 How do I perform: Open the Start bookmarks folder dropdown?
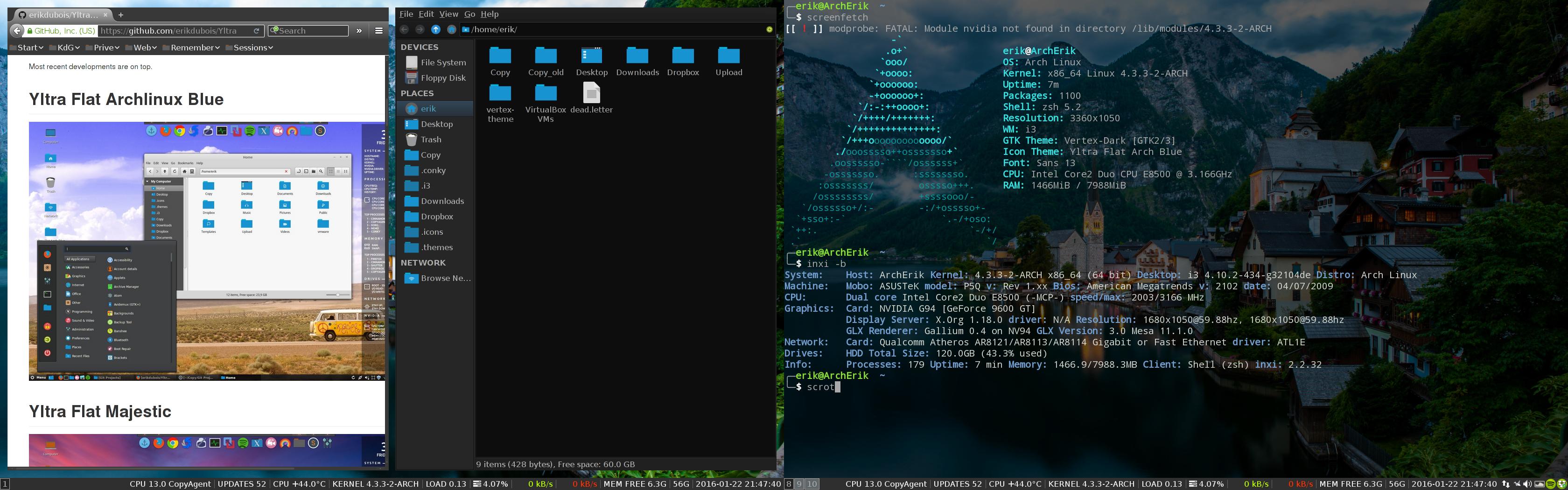(x=27, y=48)
